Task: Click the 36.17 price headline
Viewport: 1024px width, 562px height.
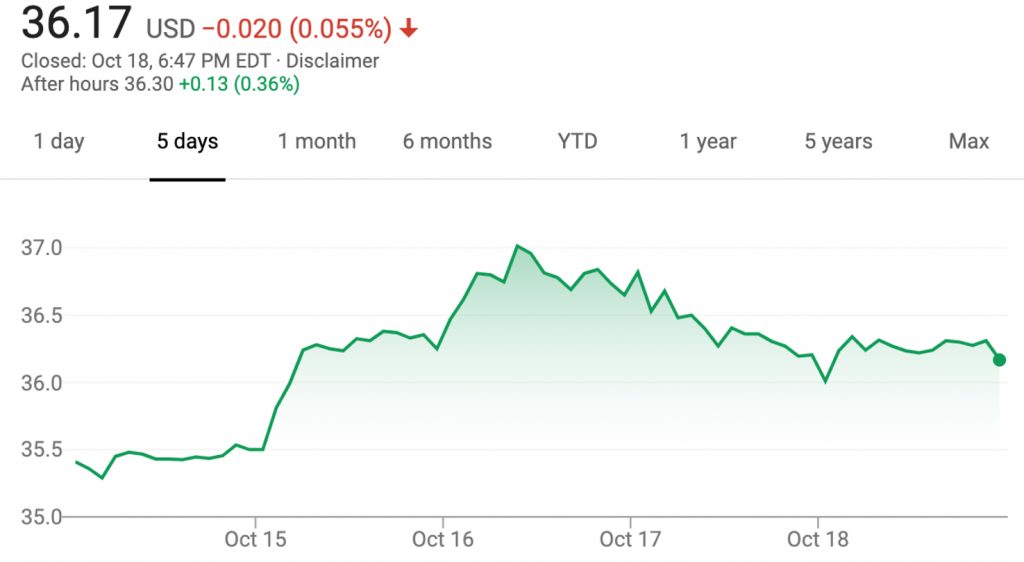Action: [76, 23]
